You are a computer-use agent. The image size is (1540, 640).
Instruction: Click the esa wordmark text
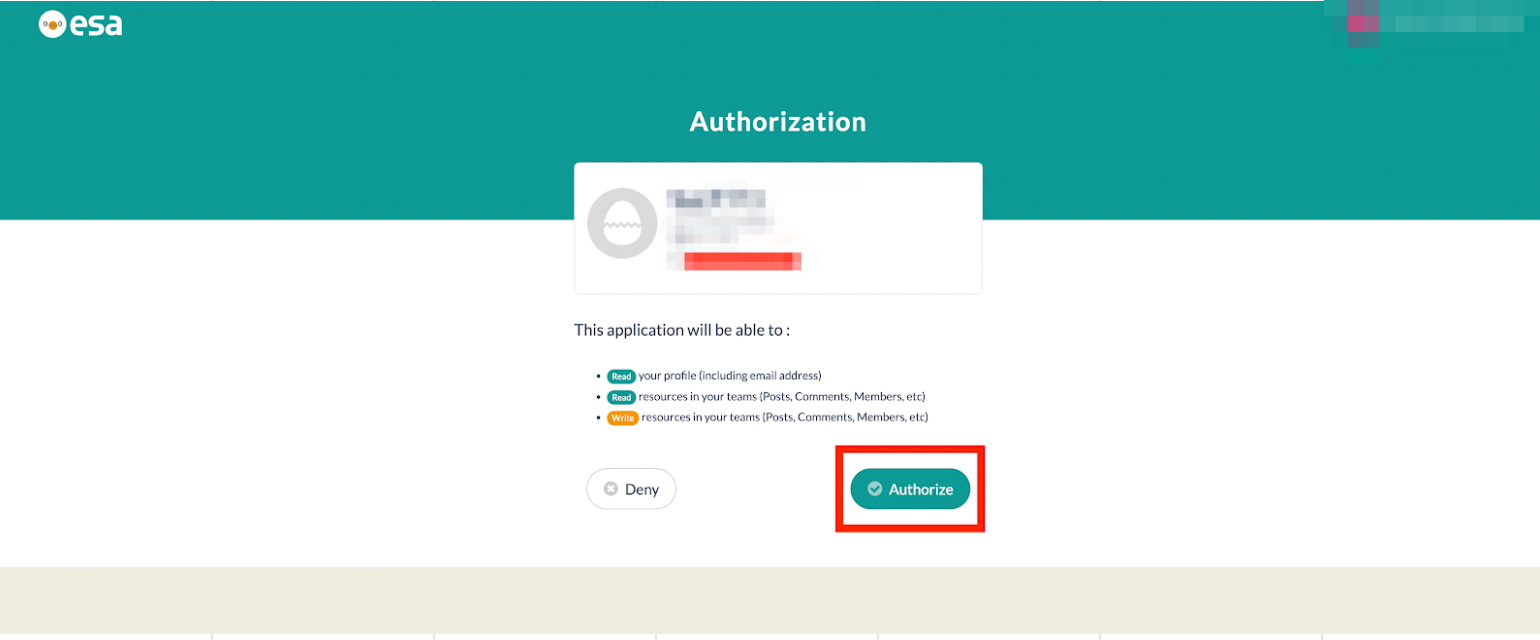pyautogui.click(x=96, y=25)
